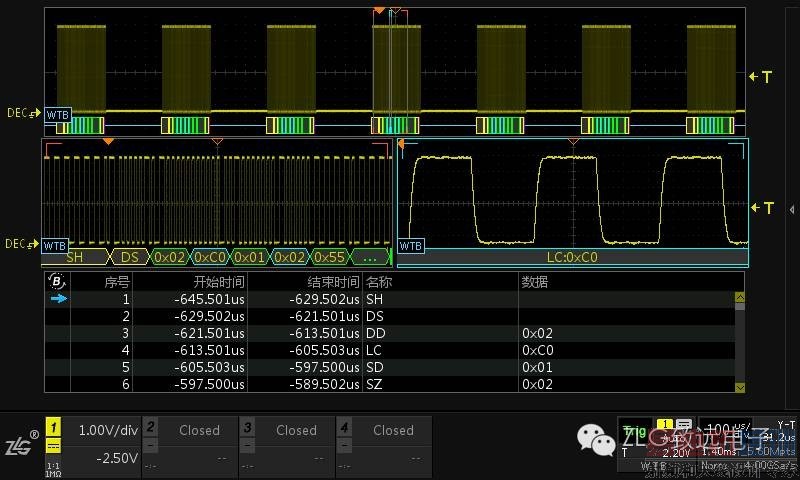Image resolution: width=800 pixels, height=480 pixels.
Task: Click the 名称 column header
Action: pos(379,282)
